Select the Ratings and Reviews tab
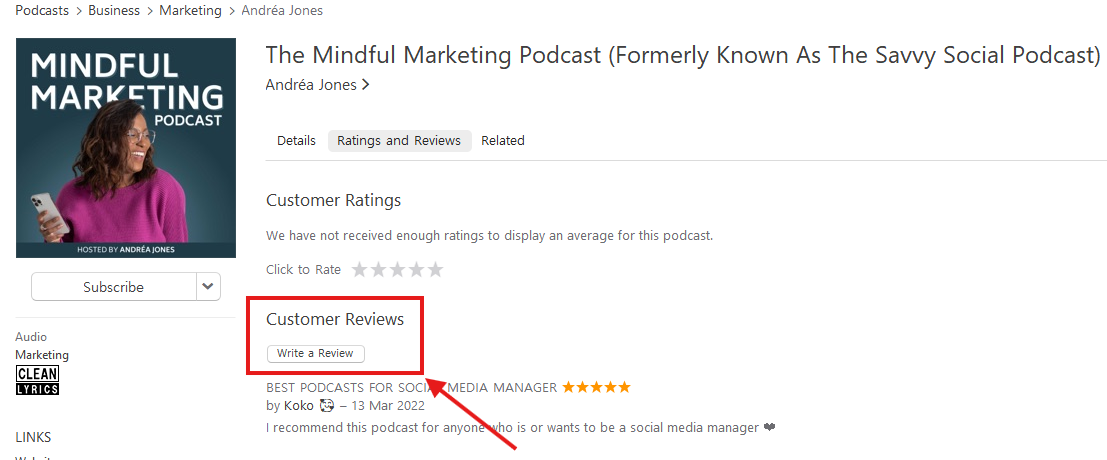 coord(399,140)
